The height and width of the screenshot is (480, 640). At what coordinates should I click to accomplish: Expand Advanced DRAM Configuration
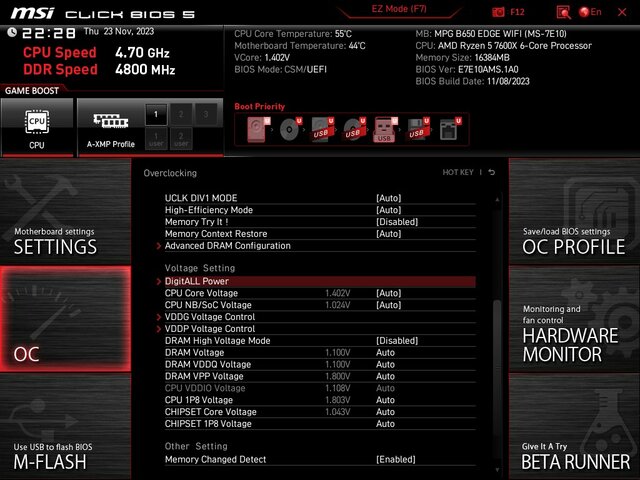(x=227, y=246)
